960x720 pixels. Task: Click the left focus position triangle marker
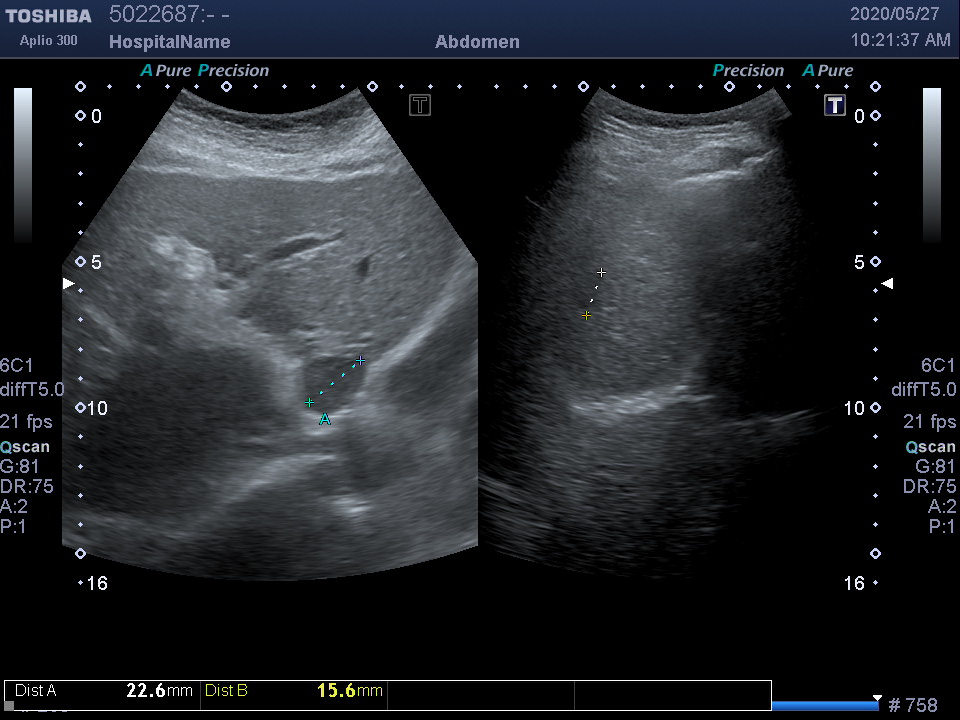point(68,284)
